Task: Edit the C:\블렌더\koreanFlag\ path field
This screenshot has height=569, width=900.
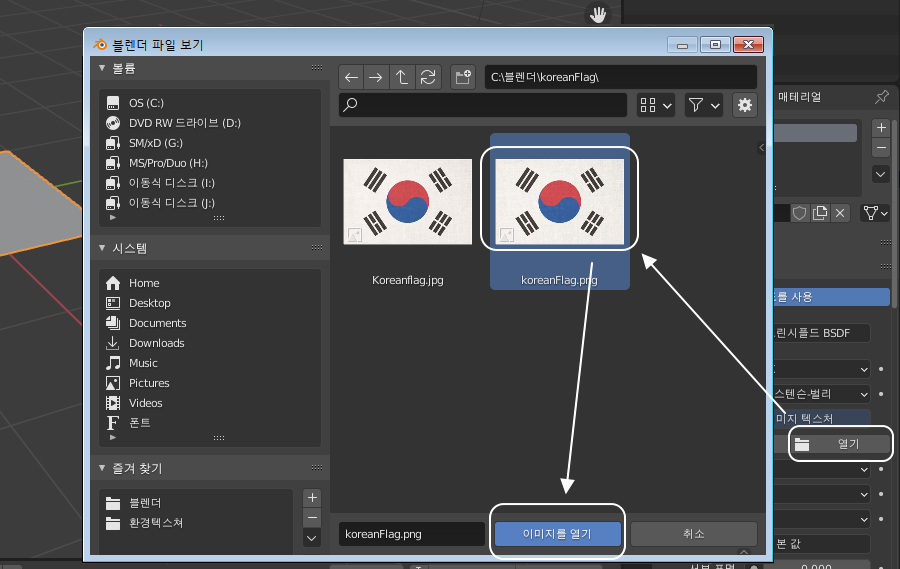Action: (x=620, y=77)
